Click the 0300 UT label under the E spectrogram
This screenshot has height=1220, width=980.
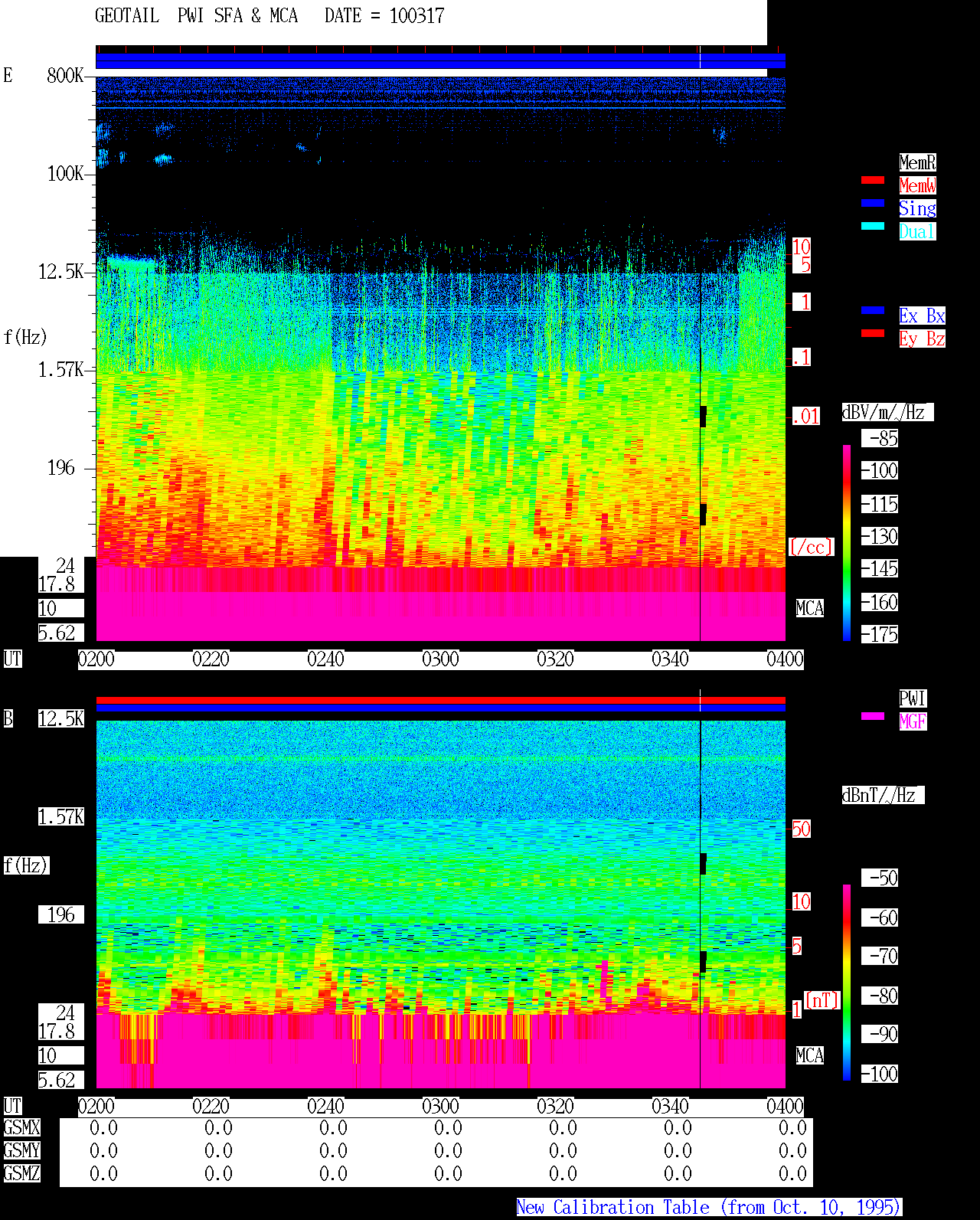coord(440,659)
